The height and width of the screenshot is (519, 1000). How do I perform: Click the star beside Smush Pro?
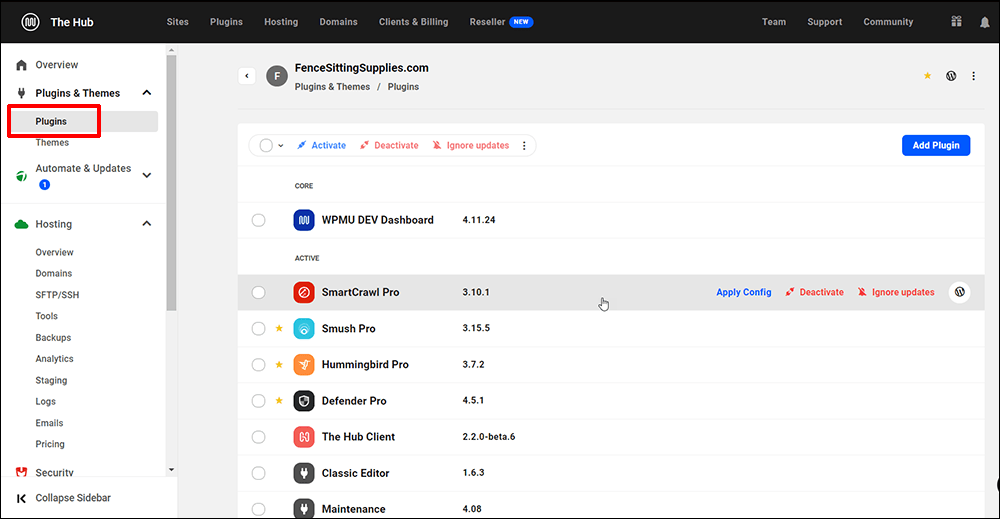pyautogui.click(x=279, y=328)
